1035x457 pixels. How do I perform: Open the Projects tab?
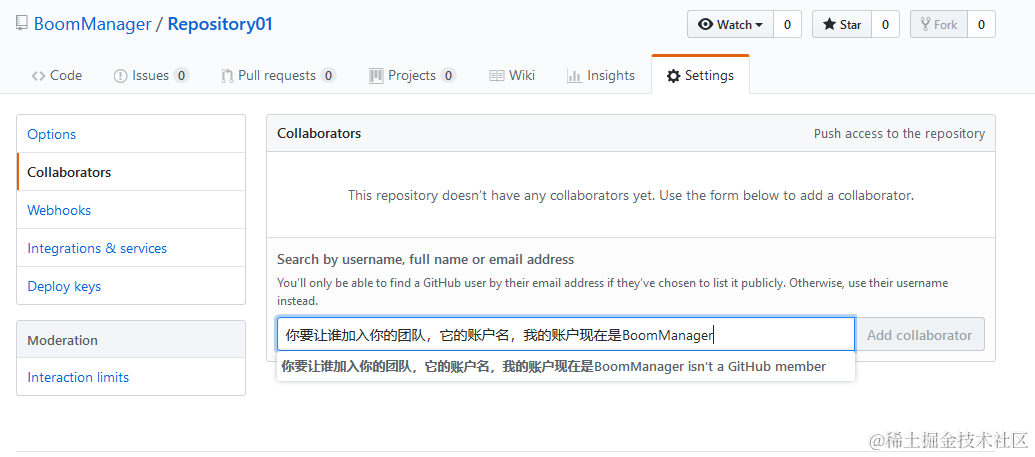413,75
